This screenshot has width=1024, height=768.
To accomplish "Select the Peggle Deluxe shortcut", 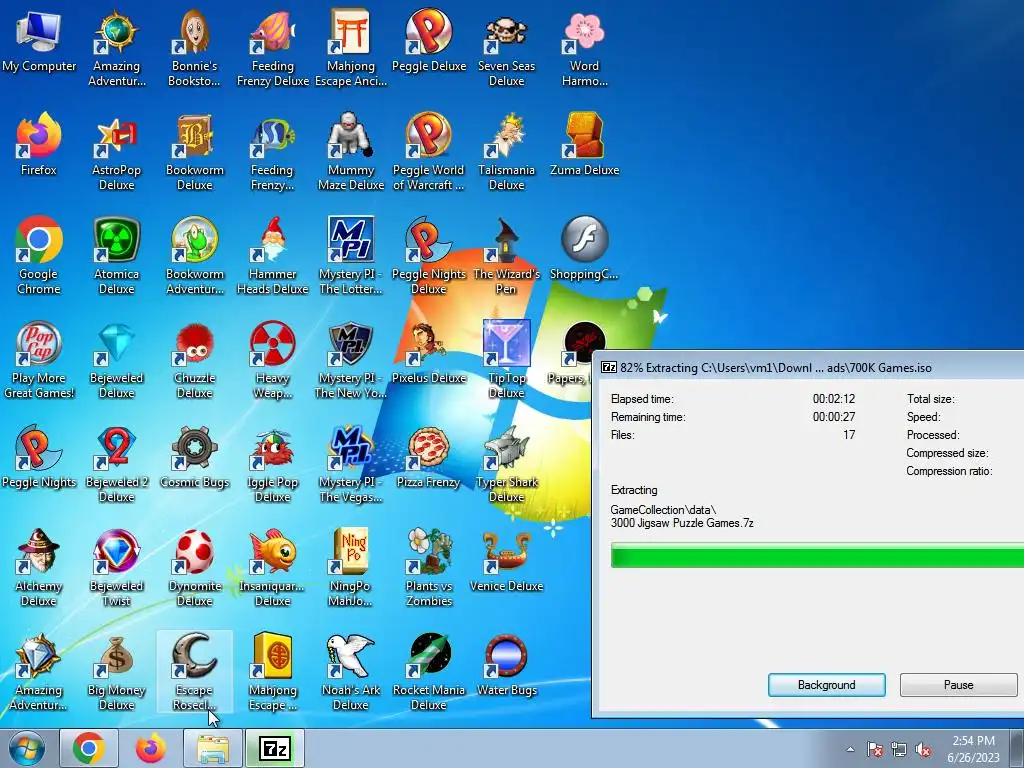I will [428, 40].
